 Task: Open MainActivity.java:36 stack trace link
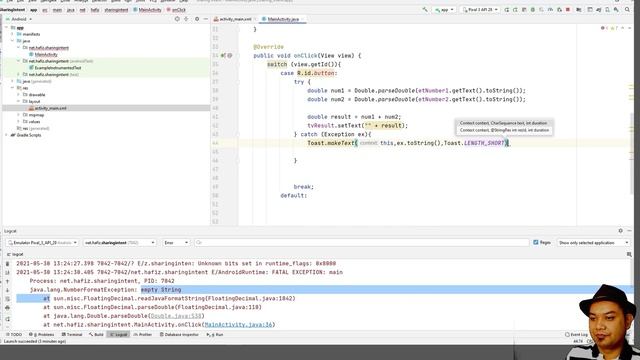pyautogui.click(x=238, y=324)
